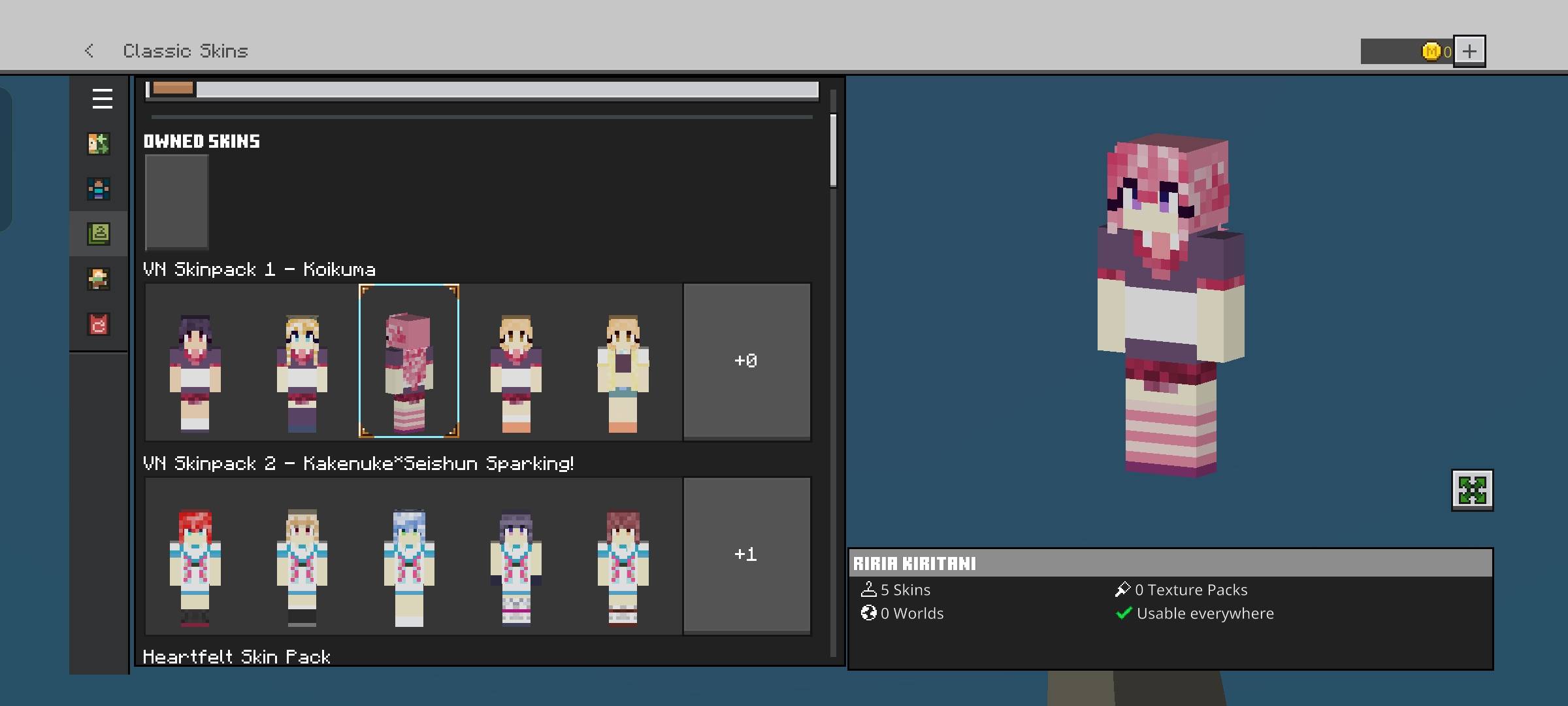Open the character creator sidebar tab
Viewport: 1568px width, 706px height.
point(99,143)
